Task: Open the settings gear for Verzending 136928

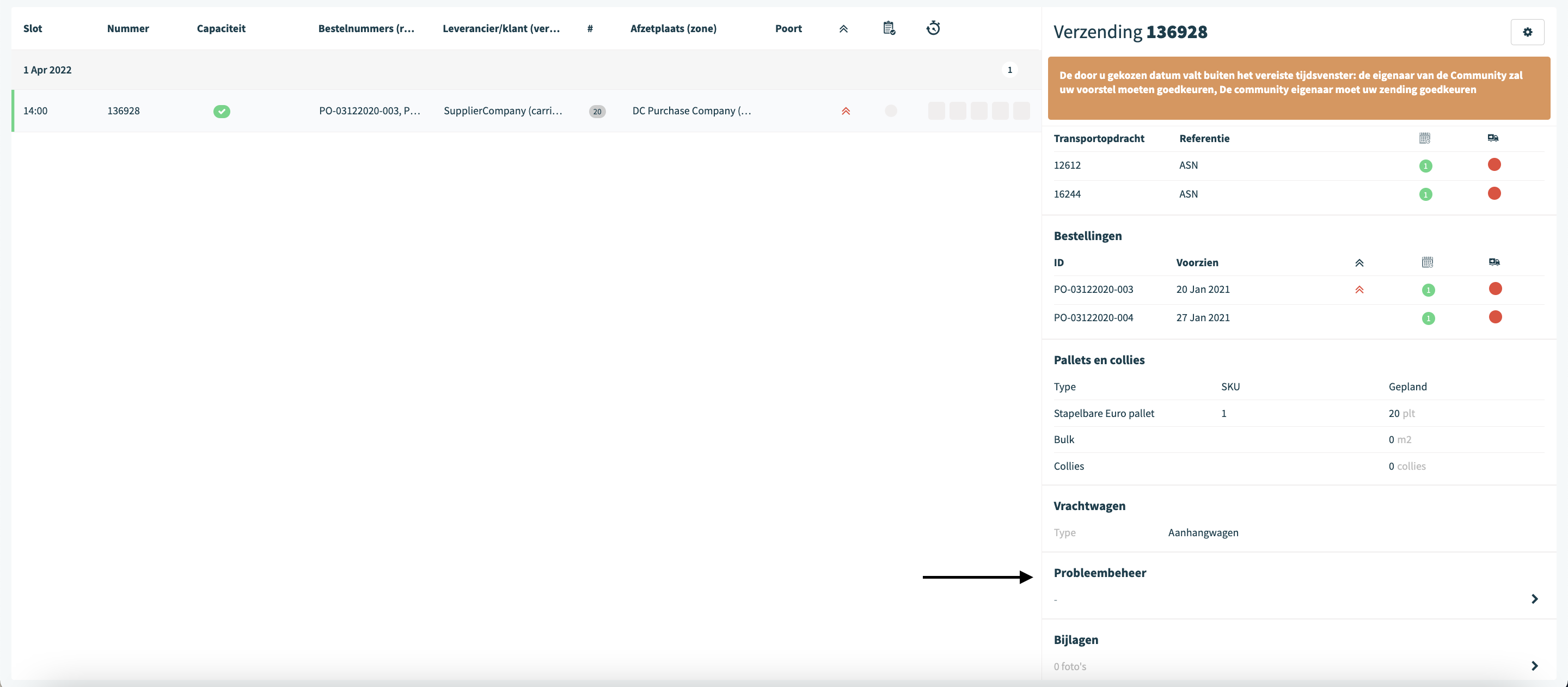Action: tap(1527, 32)
